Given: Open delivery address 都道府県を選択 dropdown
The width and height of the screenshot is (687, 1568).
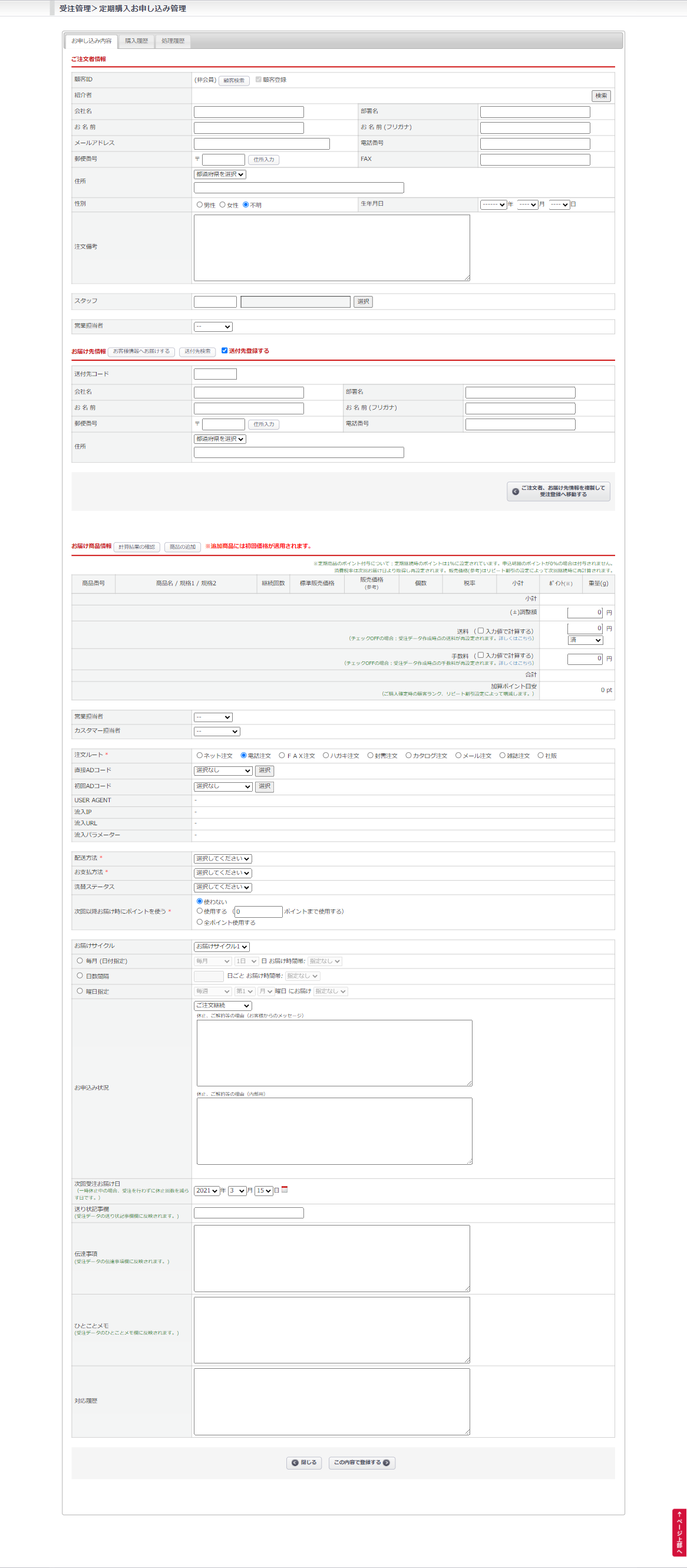Looking at the screenshot, I should click(220, 439).
